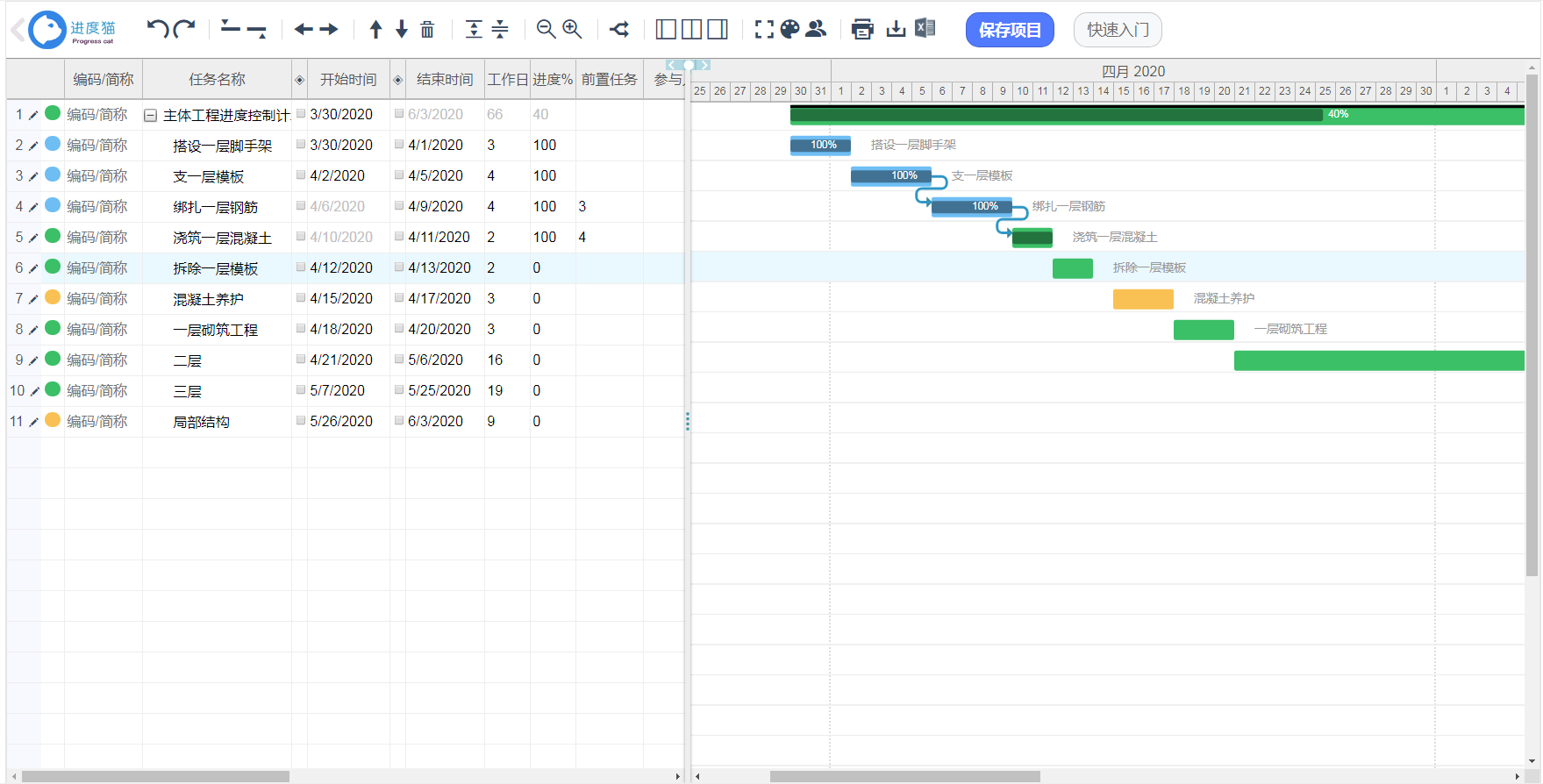The height and width of the screenshot is (784, 1543).
Task: Click the diamond icon before 开始时间 header
Action: [299, 80]
